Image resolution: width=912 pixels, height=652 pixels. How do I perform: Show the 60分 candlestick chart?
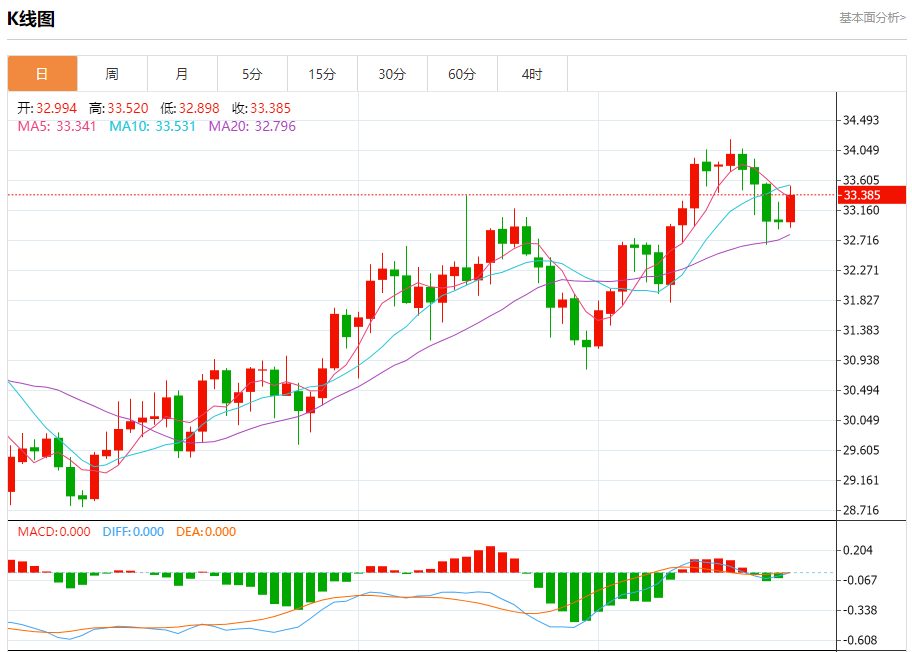[462, 74]
